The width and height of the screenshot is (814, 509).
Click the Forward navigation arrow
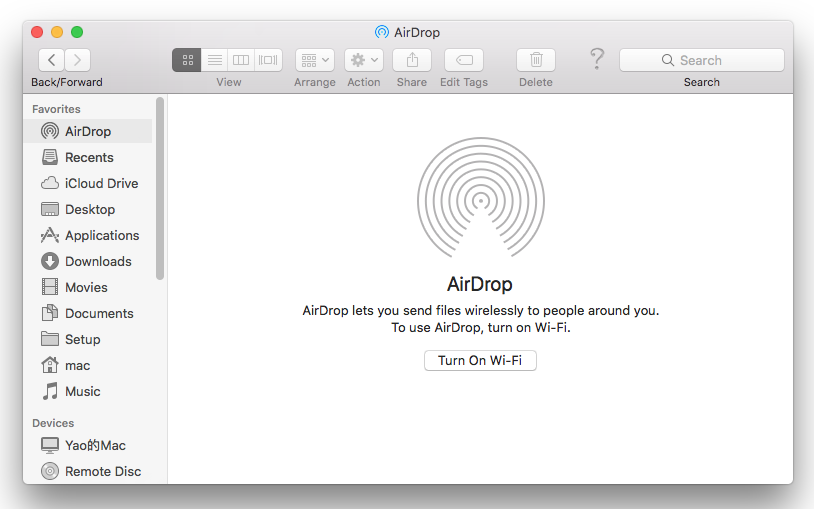[x=77, y=60]
